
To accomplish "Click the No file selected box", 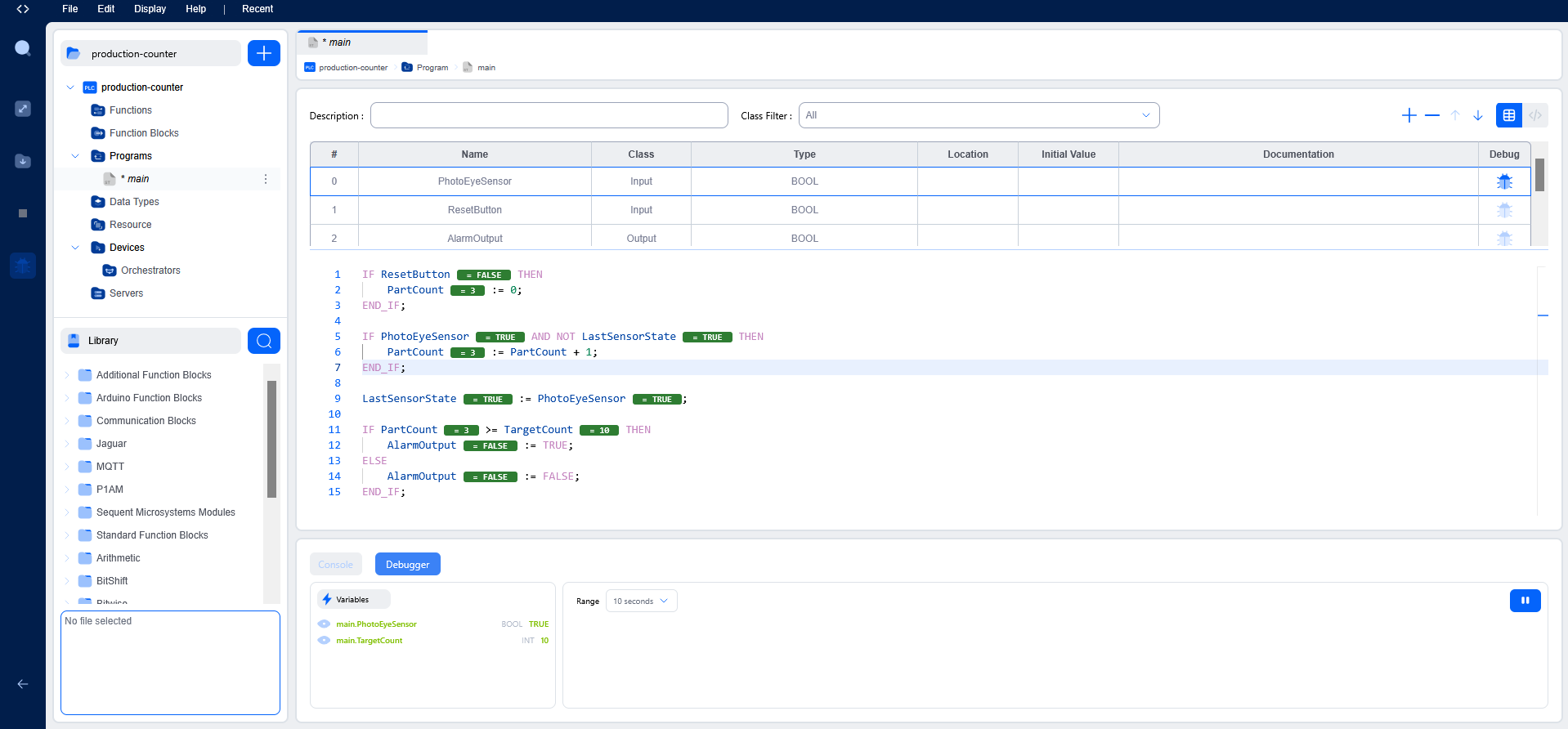I will pyautogui.click(x=171, y=663).
